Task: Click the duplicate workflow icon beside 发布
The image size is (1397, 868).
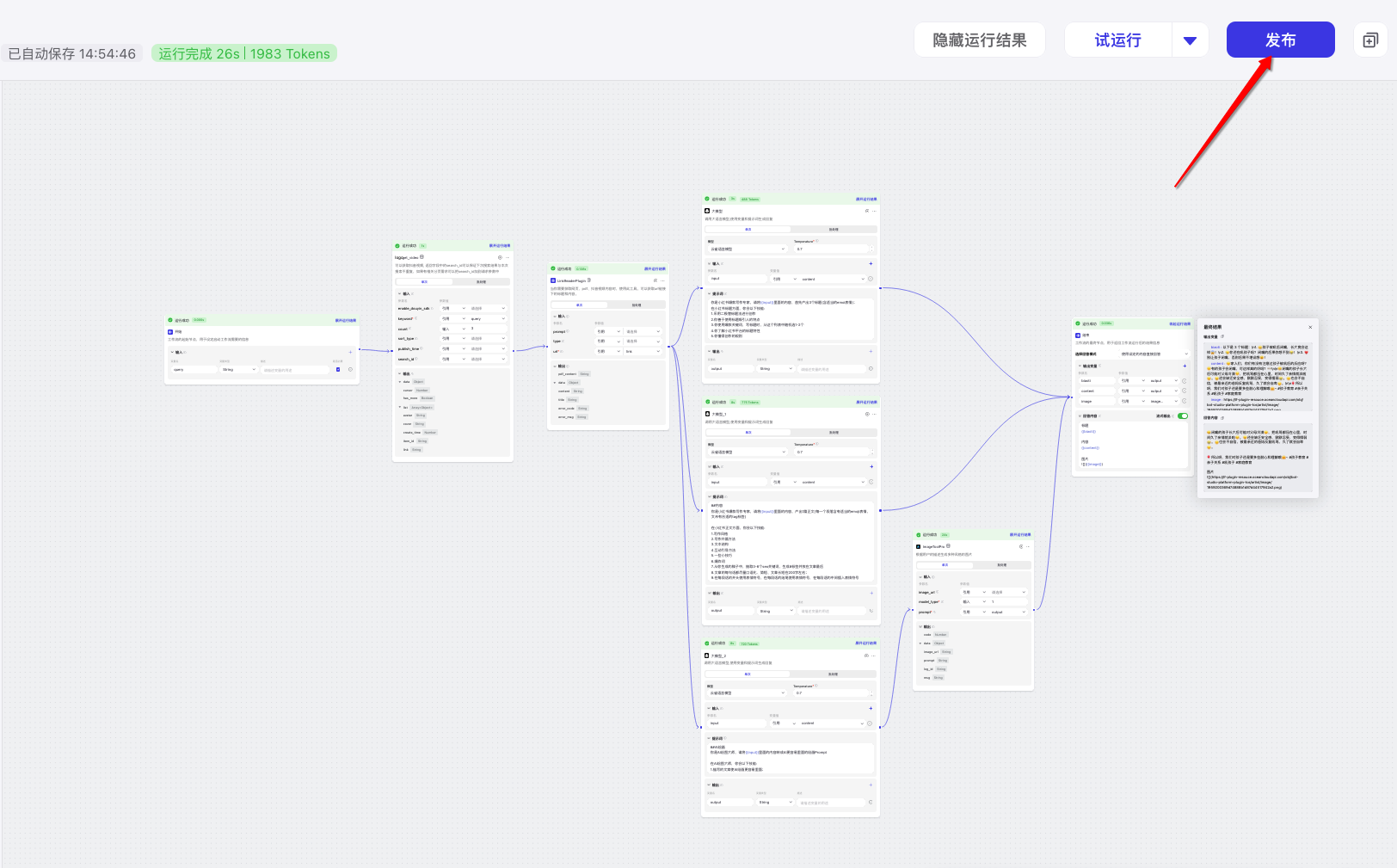Action: (1370, 40)
